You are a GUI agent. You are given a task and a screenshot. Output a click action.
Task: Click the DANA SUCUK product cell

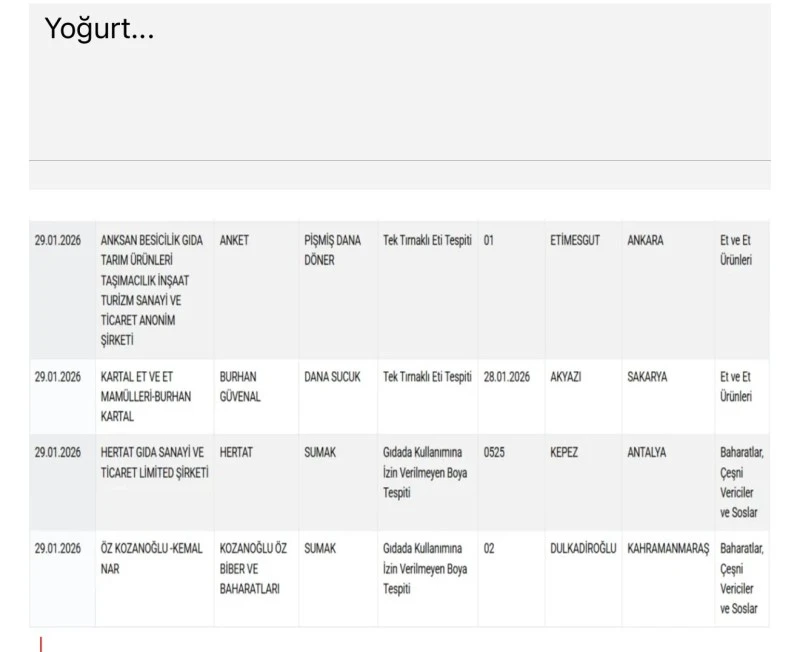tap(333, 377)
